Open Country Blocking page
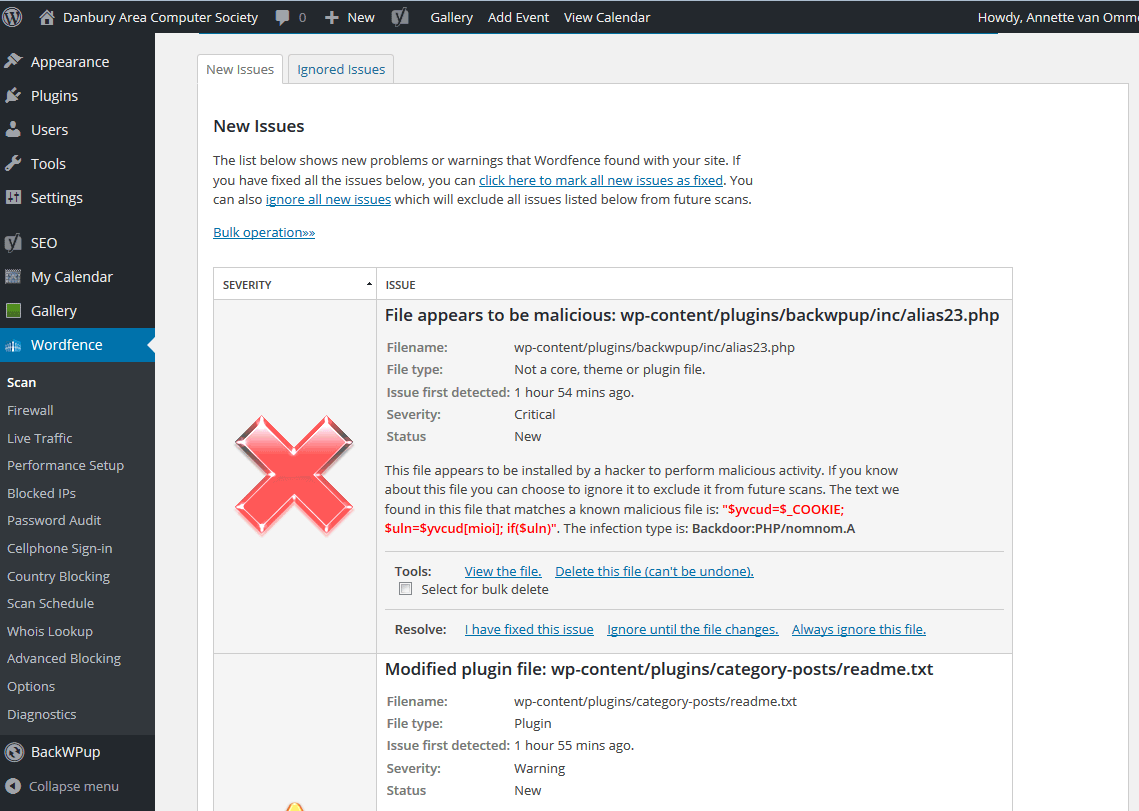This screenshot has height=811, width=1139. tap(58, 576)
